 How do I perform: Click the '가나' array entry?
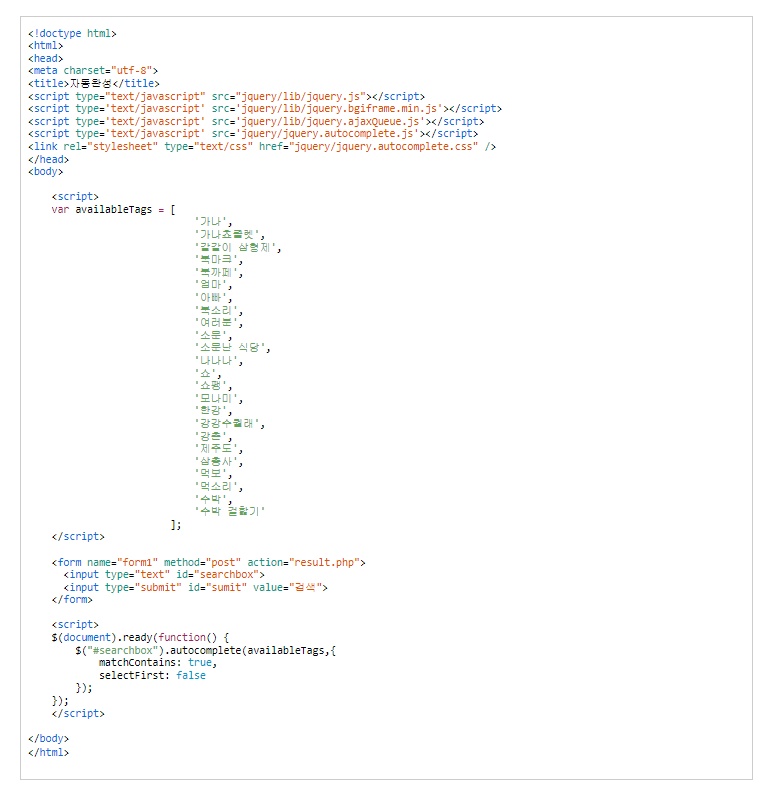(x=213, y=222)
